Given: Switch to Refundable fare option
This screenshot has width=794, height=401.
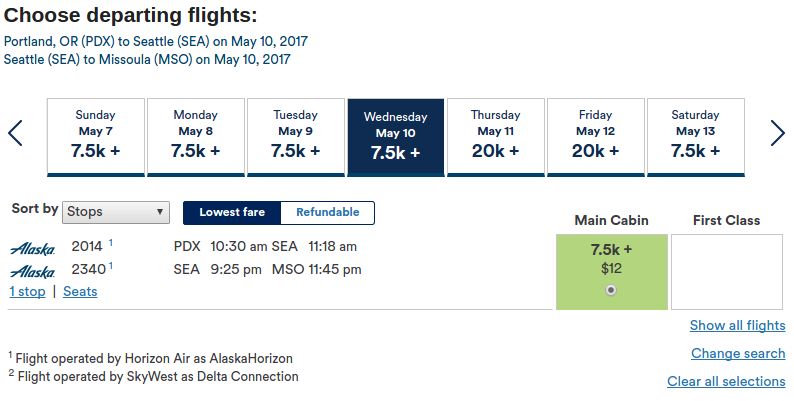Looking at the screenshot, I should point(327,212).
